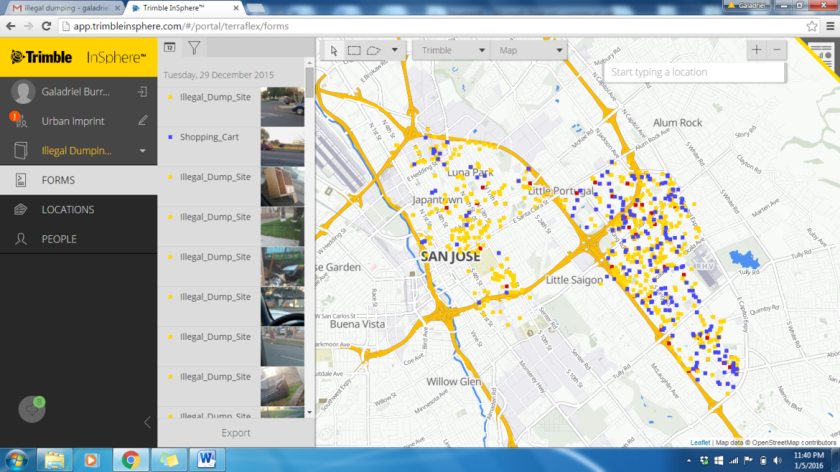Click the location search field
This screenshot has width=840, height=472.
click(x=695, y=72)
